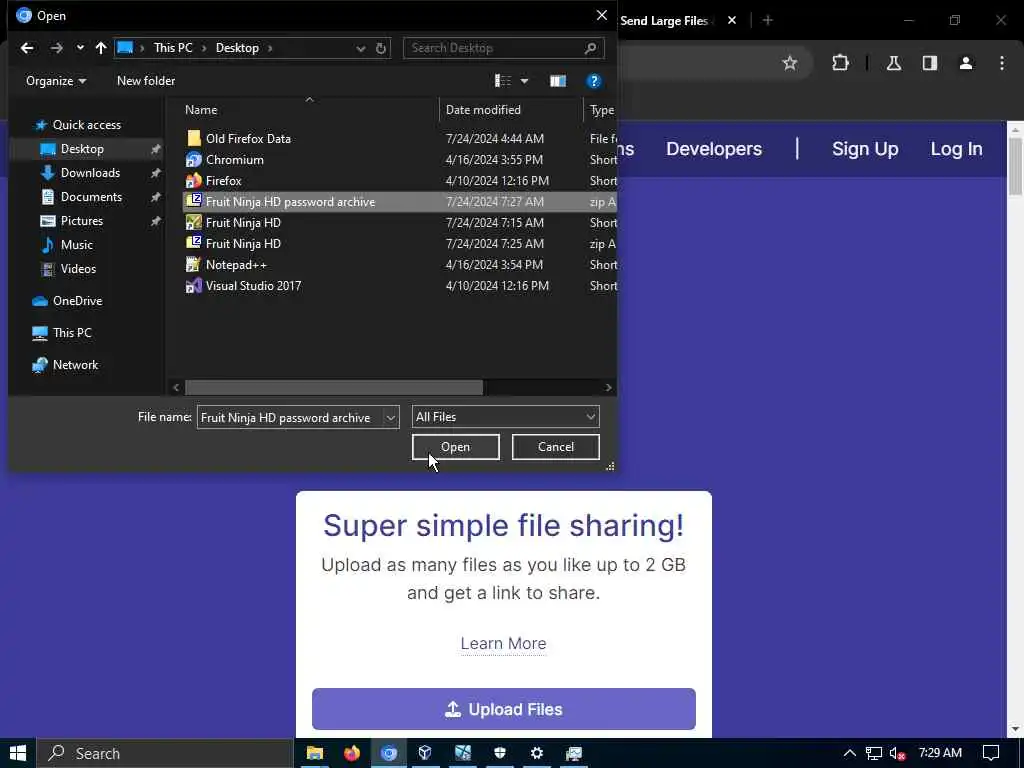Follow the Learn More link
The image size is (1024, 768).
point(504,644)
